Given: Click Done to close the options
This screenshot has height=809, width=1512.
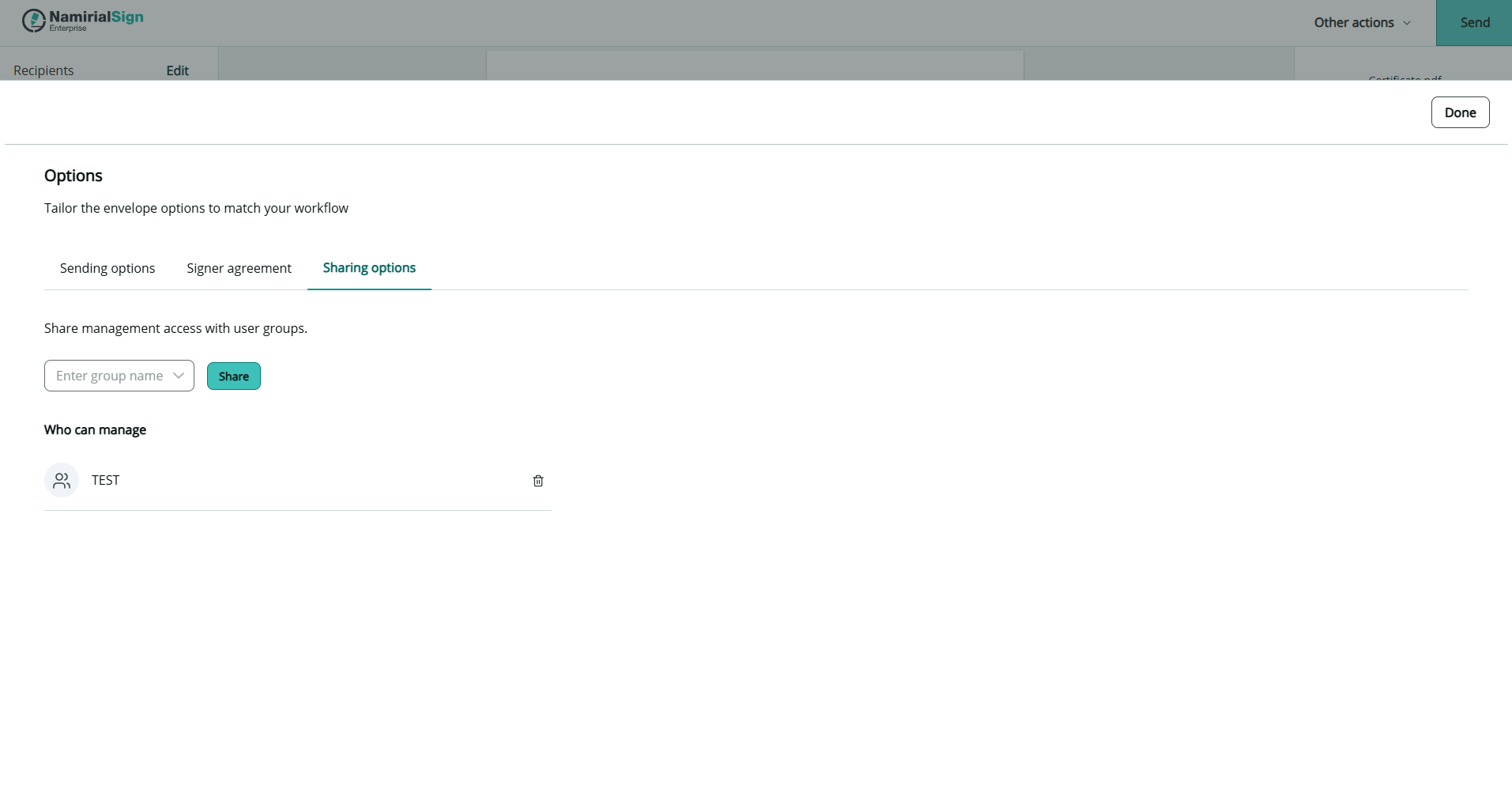Looking at the screenshot, I should 1460,112.
